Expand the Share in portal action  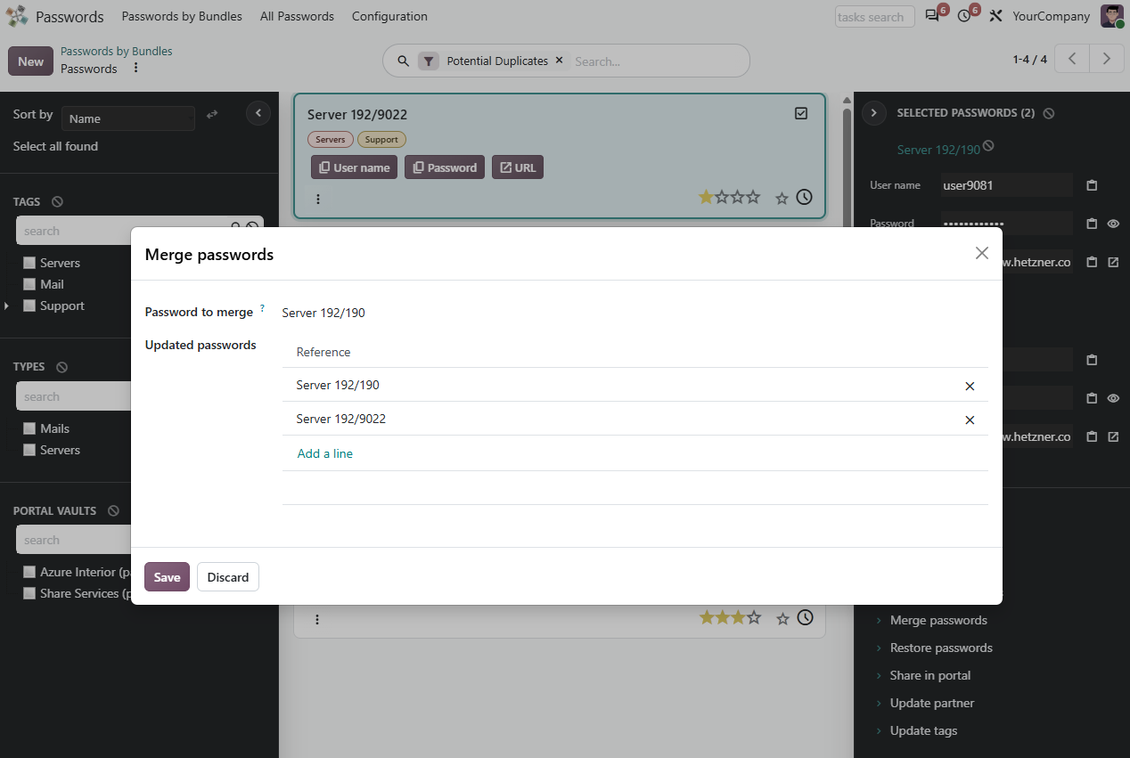click(930, 675)
